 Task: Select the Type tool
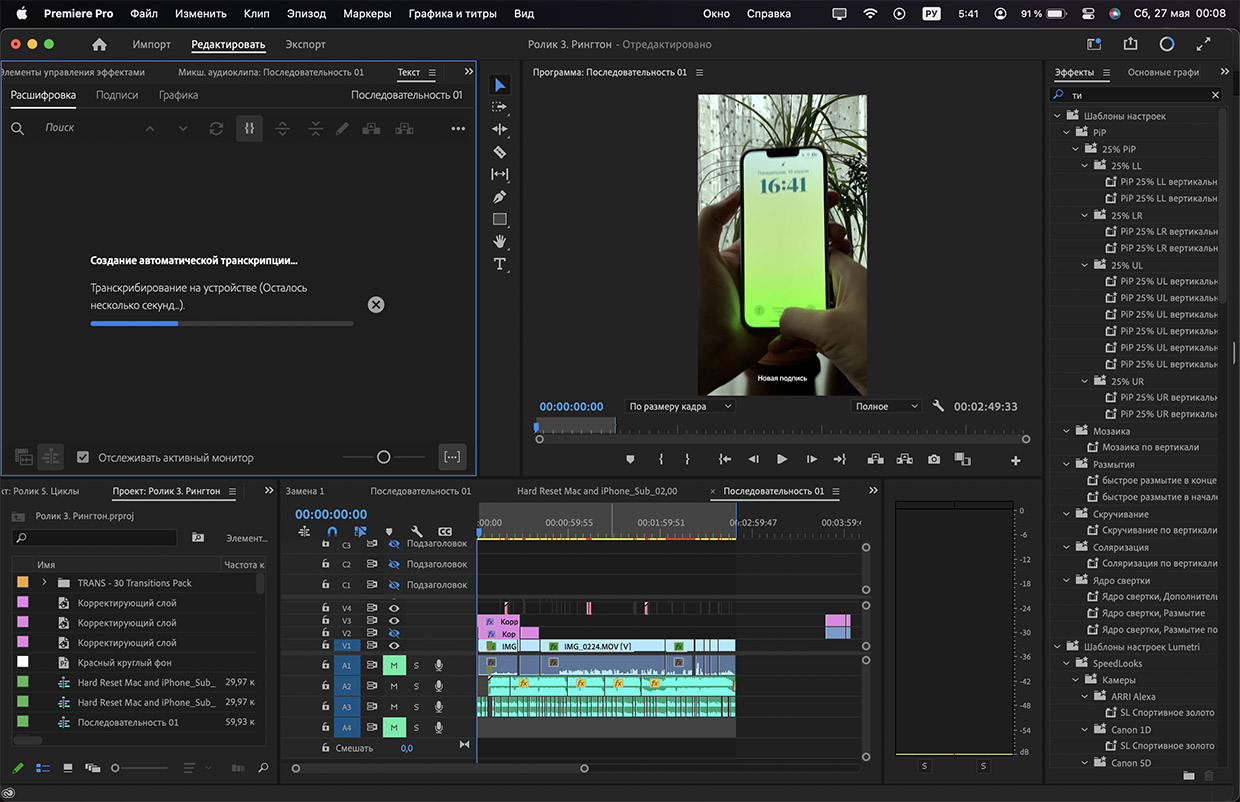click(500, 264)
